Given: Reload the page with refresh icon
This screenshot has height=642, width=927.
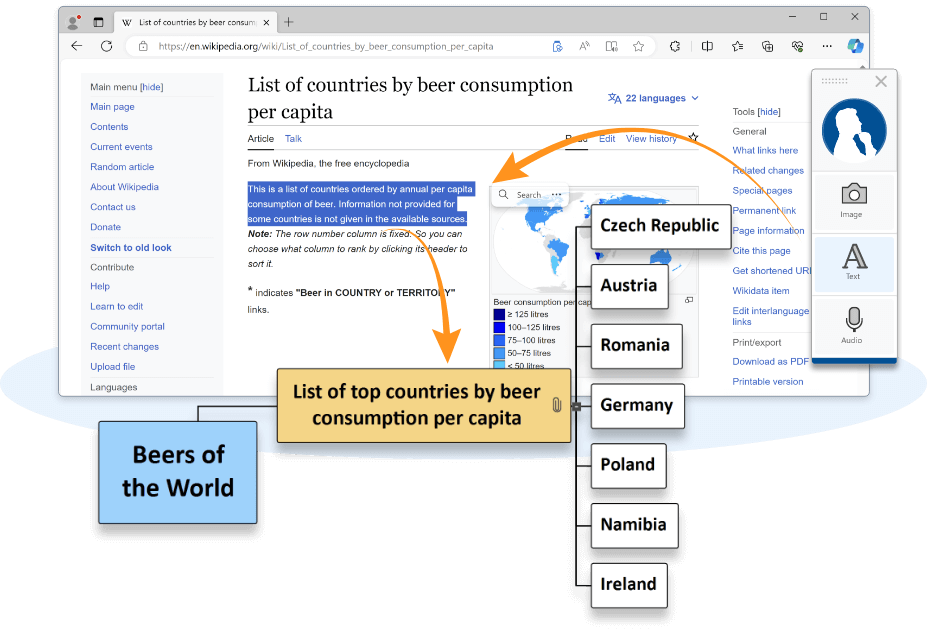Looking at the screenshot, I should 106,46.
